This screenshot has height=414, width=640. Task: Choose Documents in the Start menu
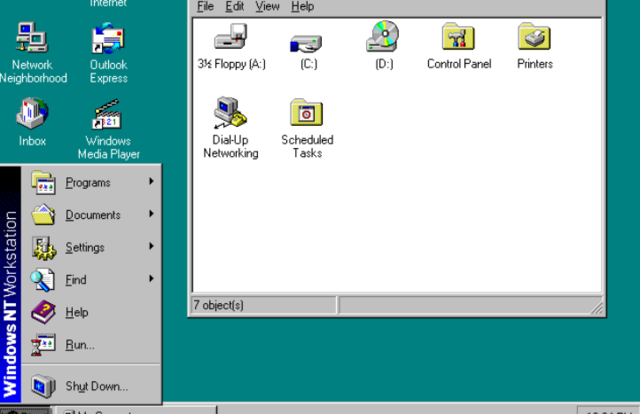[x=92, y=215]
